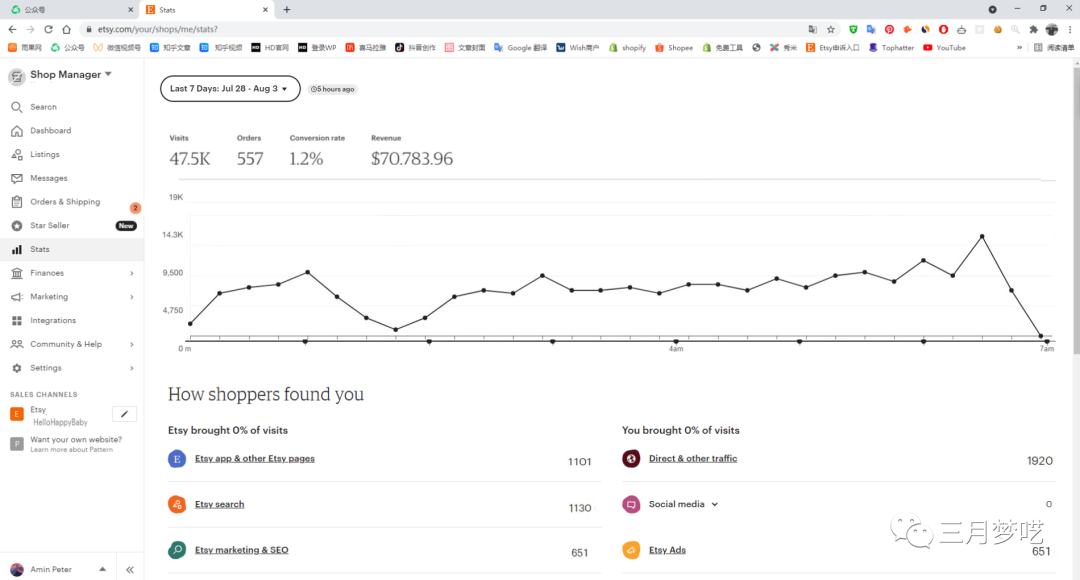Click the Search magnifier icon in sidebar

pos(17,107)
